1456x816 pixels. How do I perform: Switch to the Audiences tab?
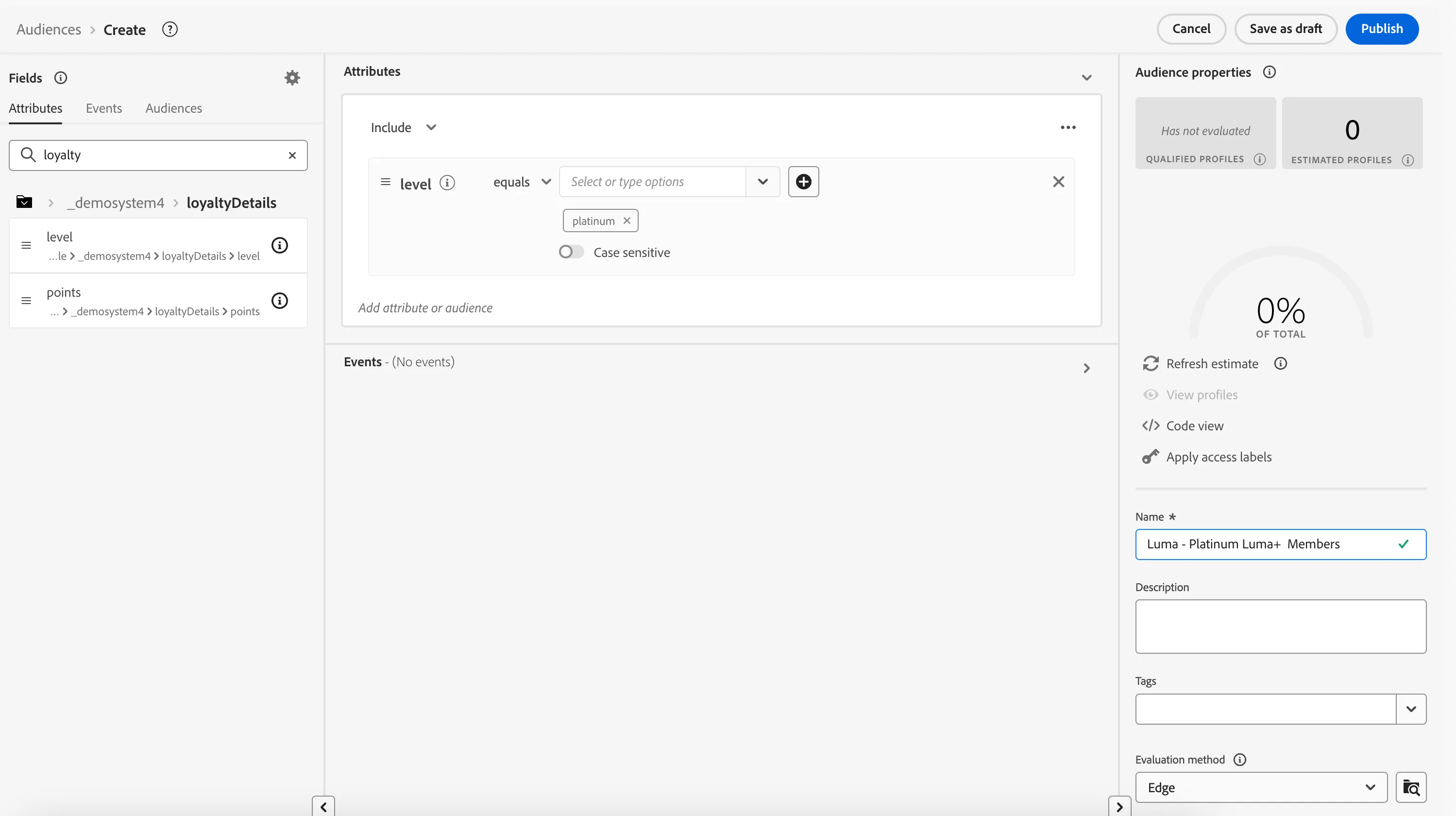pyautogui.click(x=173, y=108)
